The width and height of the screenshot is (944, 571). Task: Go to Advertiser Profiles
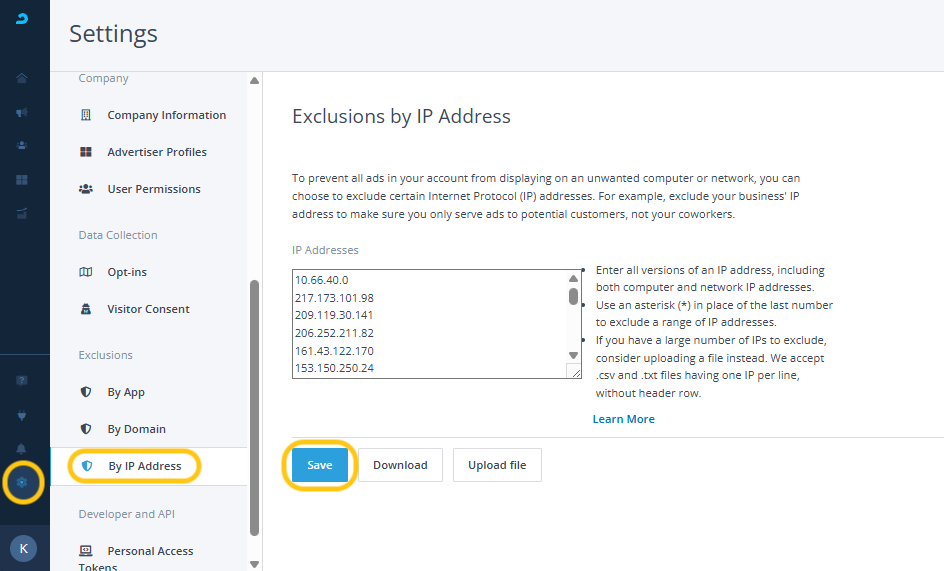157,152
